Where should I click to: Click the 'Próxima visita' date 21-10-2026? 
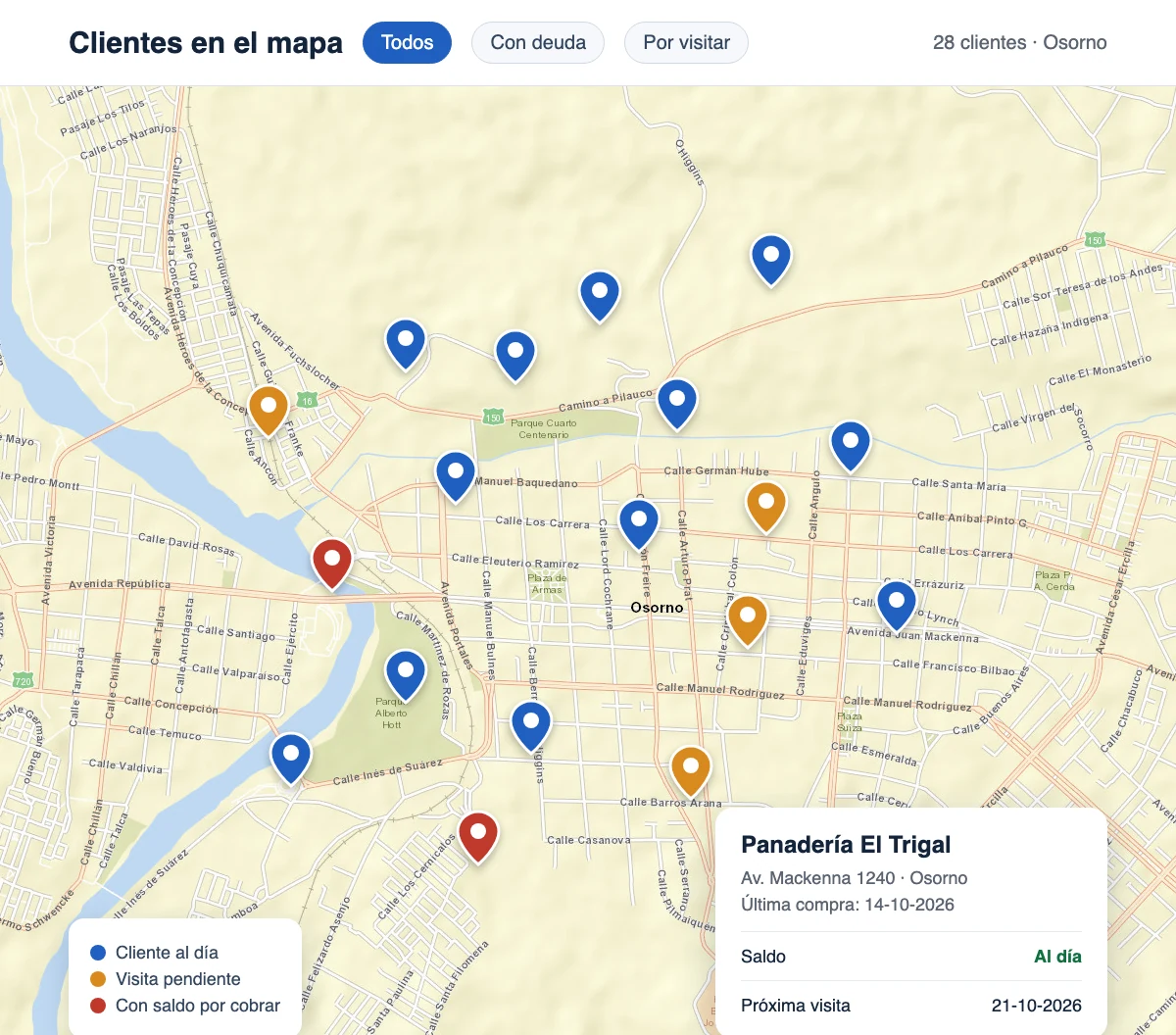(1037, 1006)
